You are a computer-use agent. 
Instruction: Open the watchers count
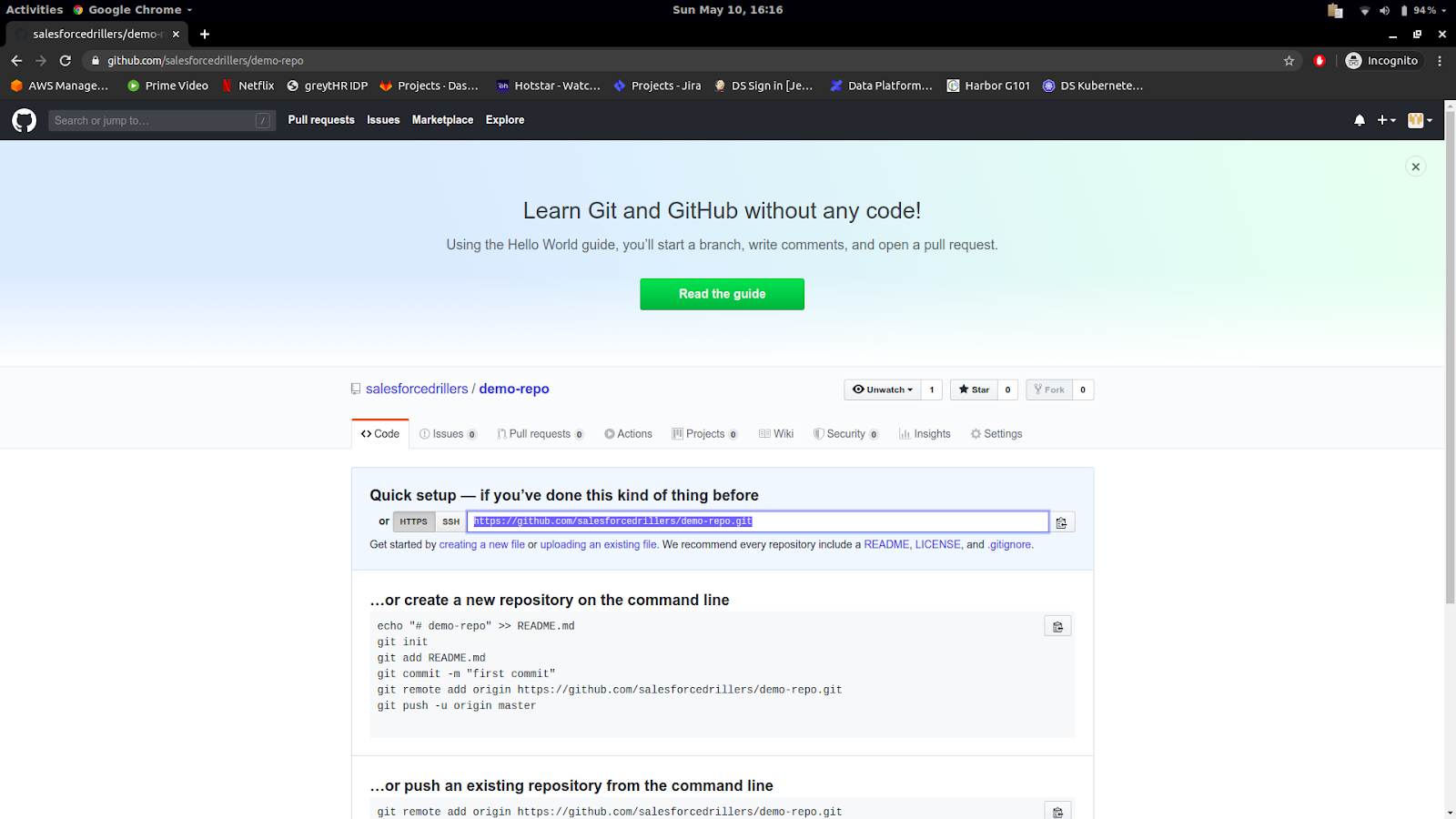click(932, 389)
